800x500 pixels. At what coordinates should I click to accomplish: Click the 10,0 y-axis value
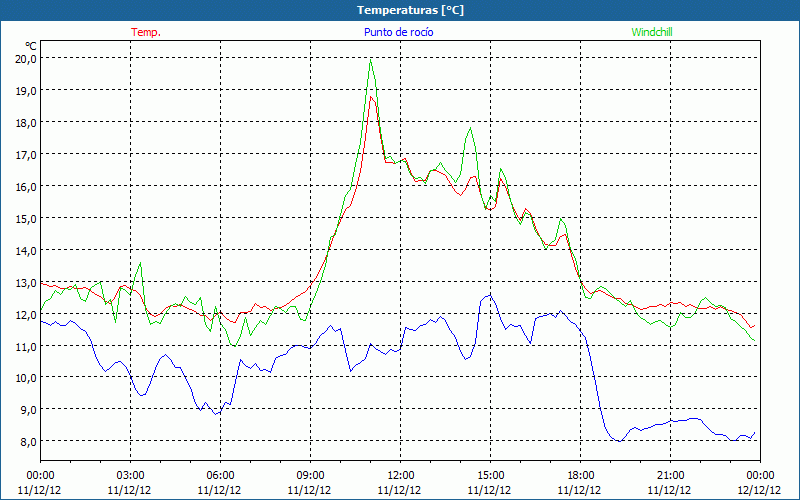click(27, 378)
